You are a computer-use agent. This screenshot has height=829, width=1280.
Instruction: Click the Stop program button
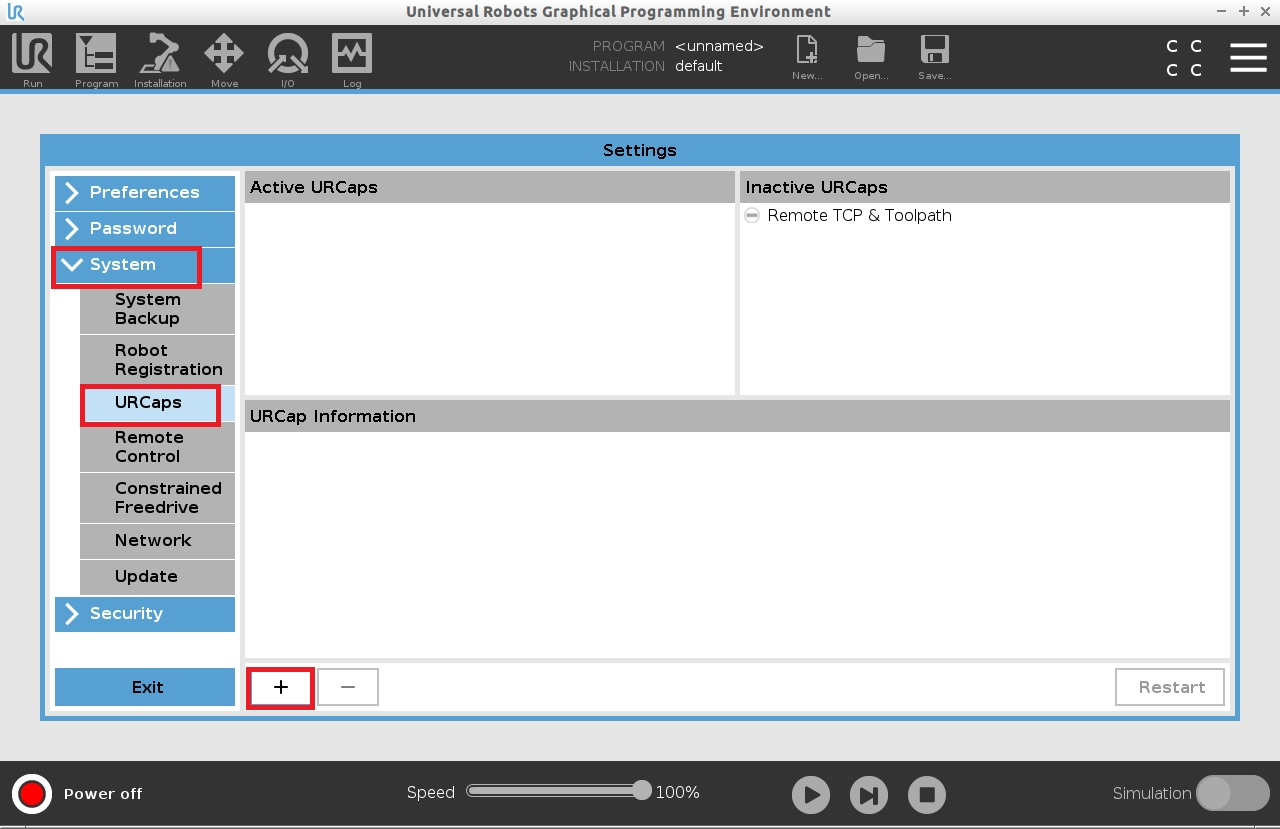pyautogui.click(x=927, y=795)
